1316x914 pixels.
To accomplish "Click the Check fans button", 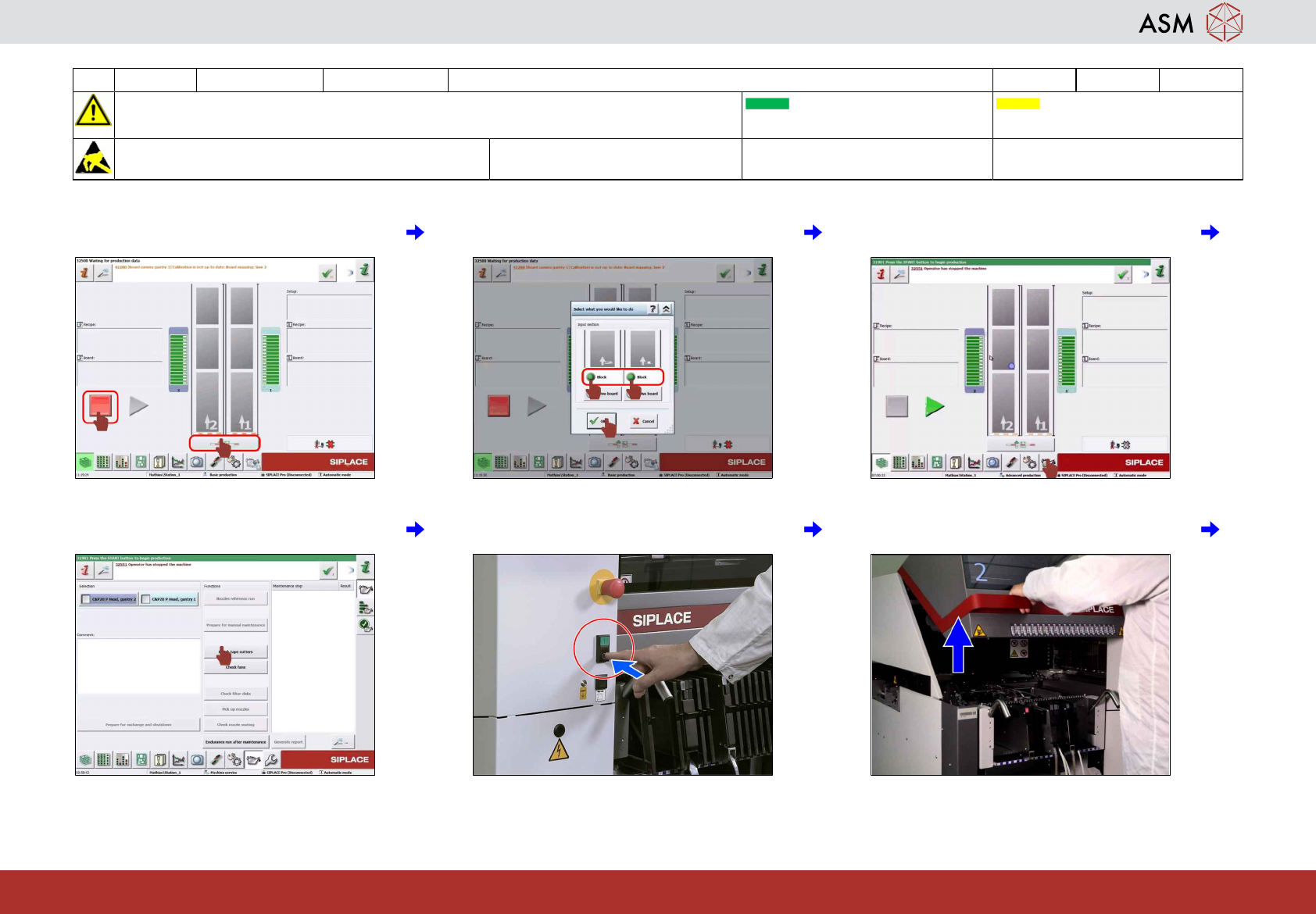I will pos(235,667).
